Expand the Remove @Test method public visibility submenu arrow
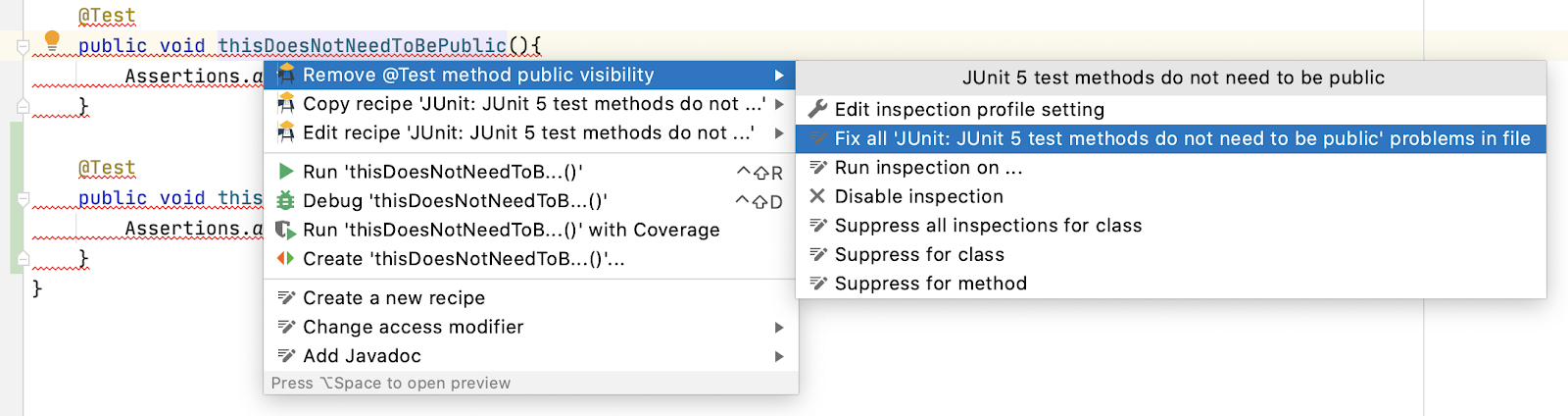The height and width of the screenshot is (416, 1568). 779,75
